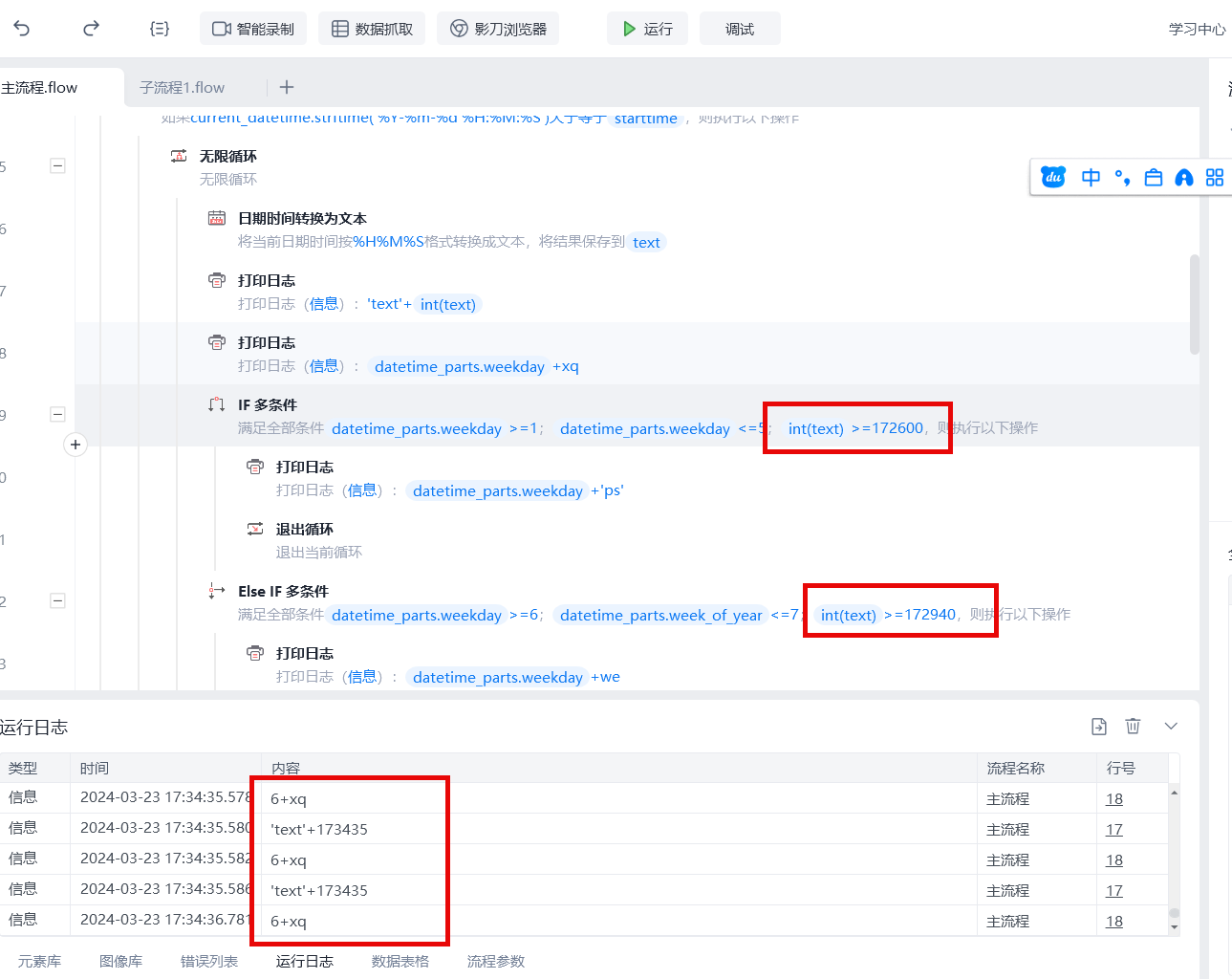1232x979 pixels.
Task: Switch to 子流程1.flow tab
Action: click(x=182, y=87)
